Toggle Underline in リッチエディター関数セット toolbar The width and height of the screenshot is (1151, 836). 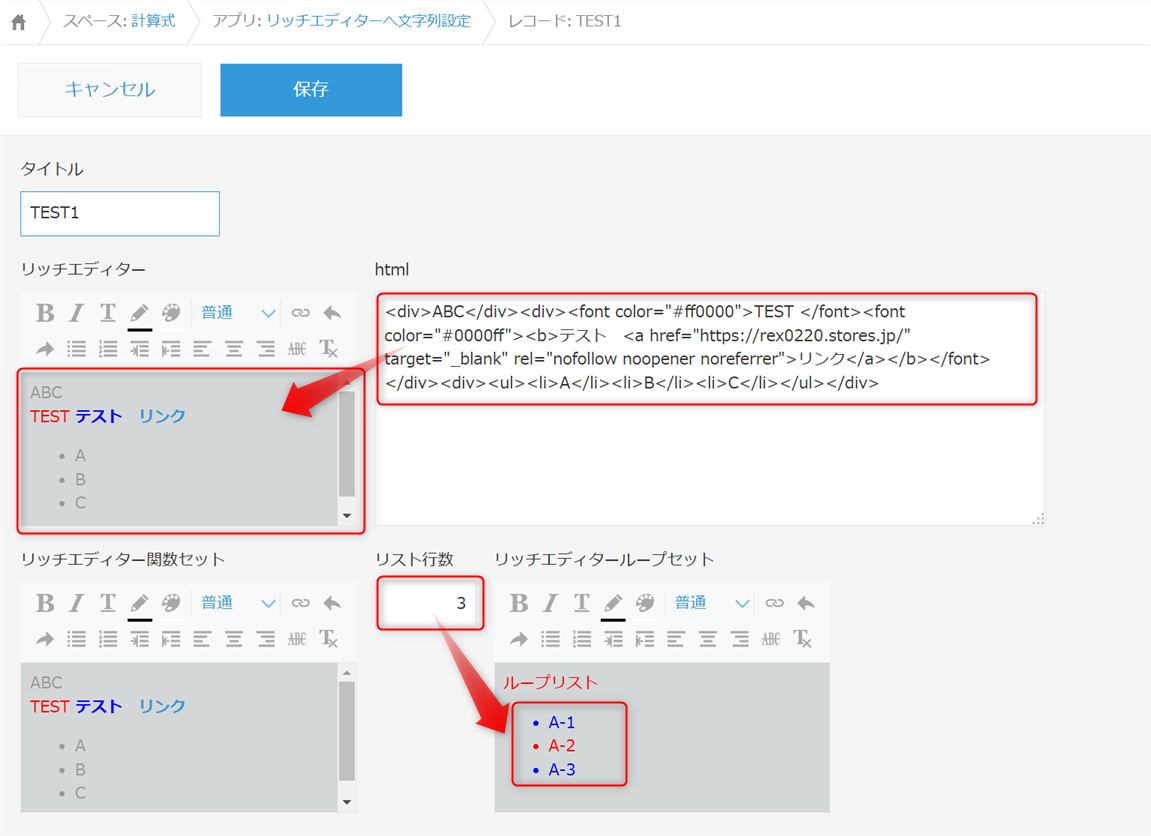tap(108, 603)
